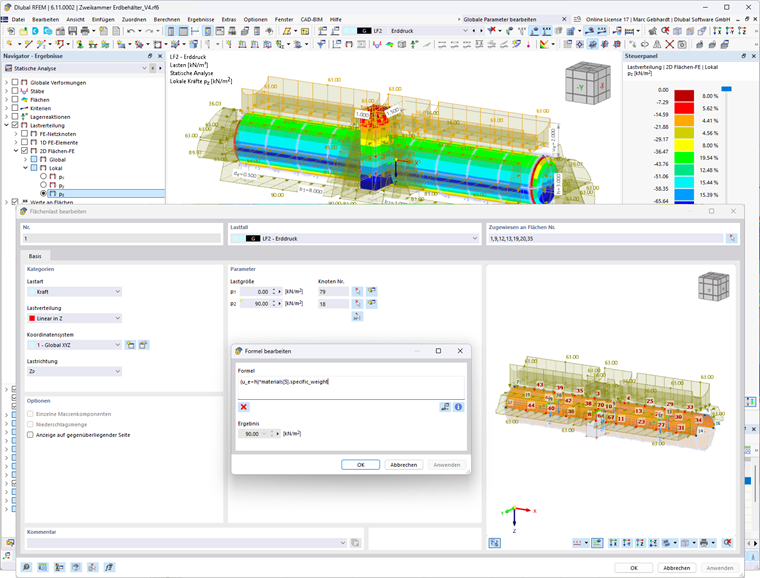Open the formula info icon
The height and width of the screenshot is (578, 760).
458,407
